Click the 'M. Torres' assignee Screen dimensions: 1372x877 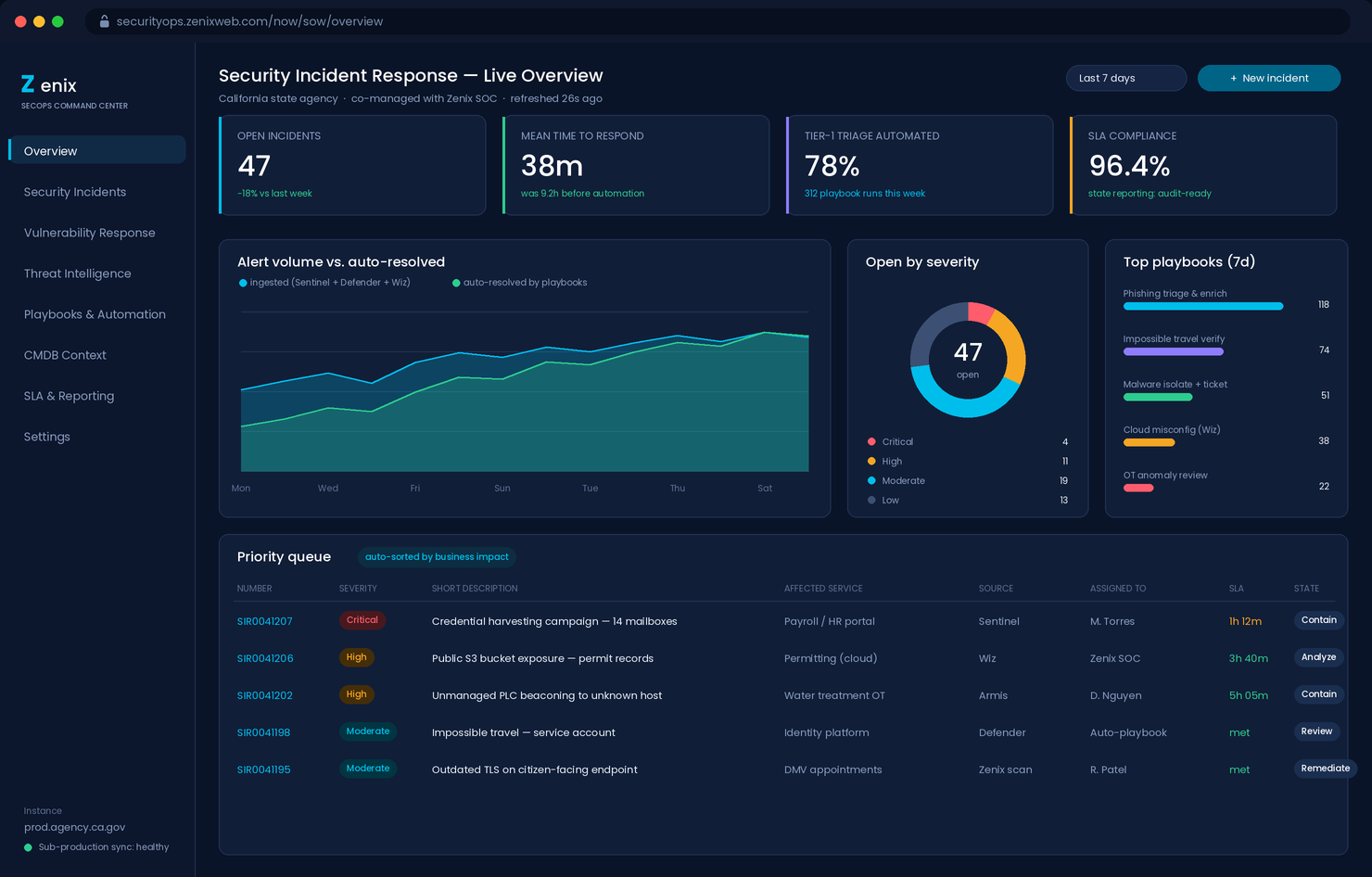[x=1112, y=621]
